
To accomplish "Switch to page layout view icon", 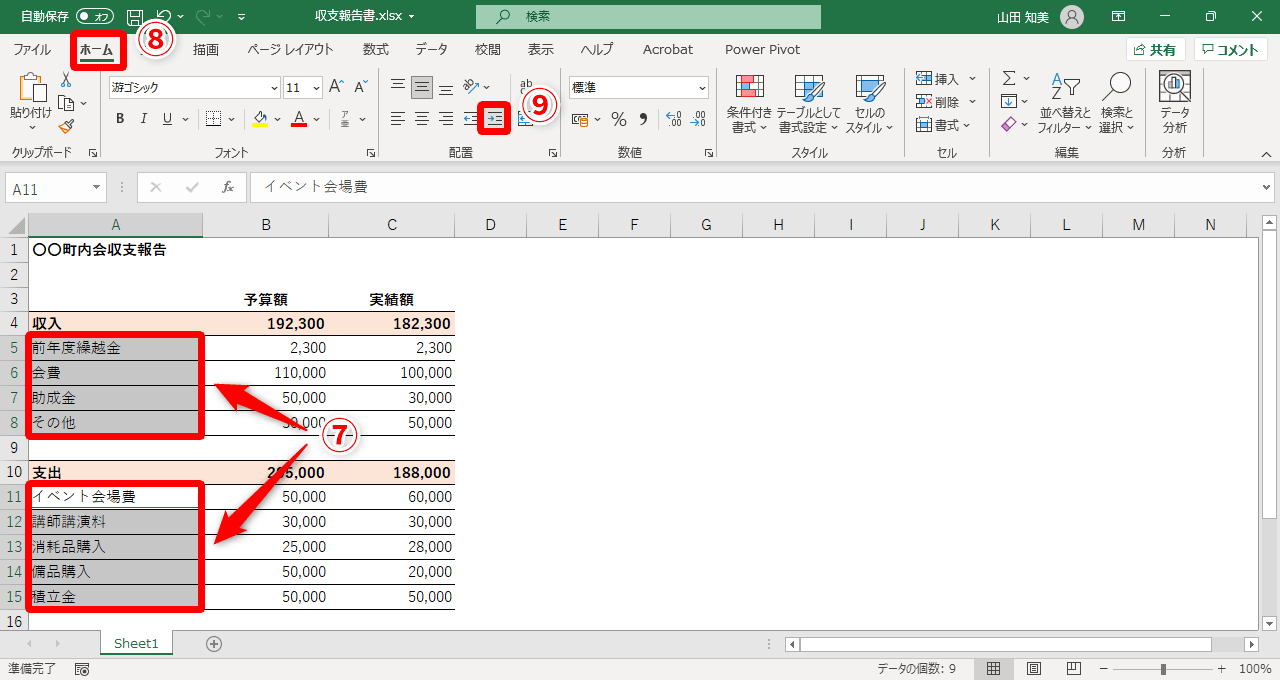I will click(1034, 668).
